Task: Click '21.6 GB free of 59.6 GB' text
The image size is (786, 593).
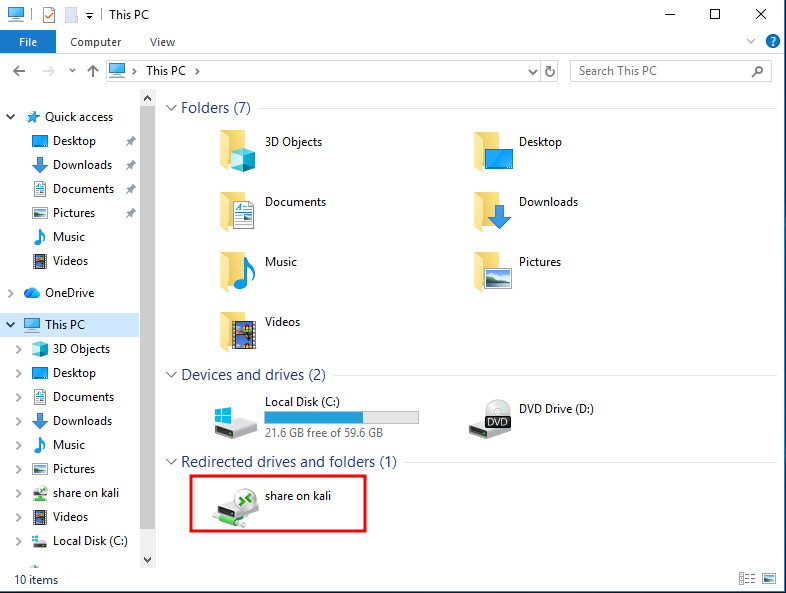Action: pyautogui.click(x=324, y=433)
